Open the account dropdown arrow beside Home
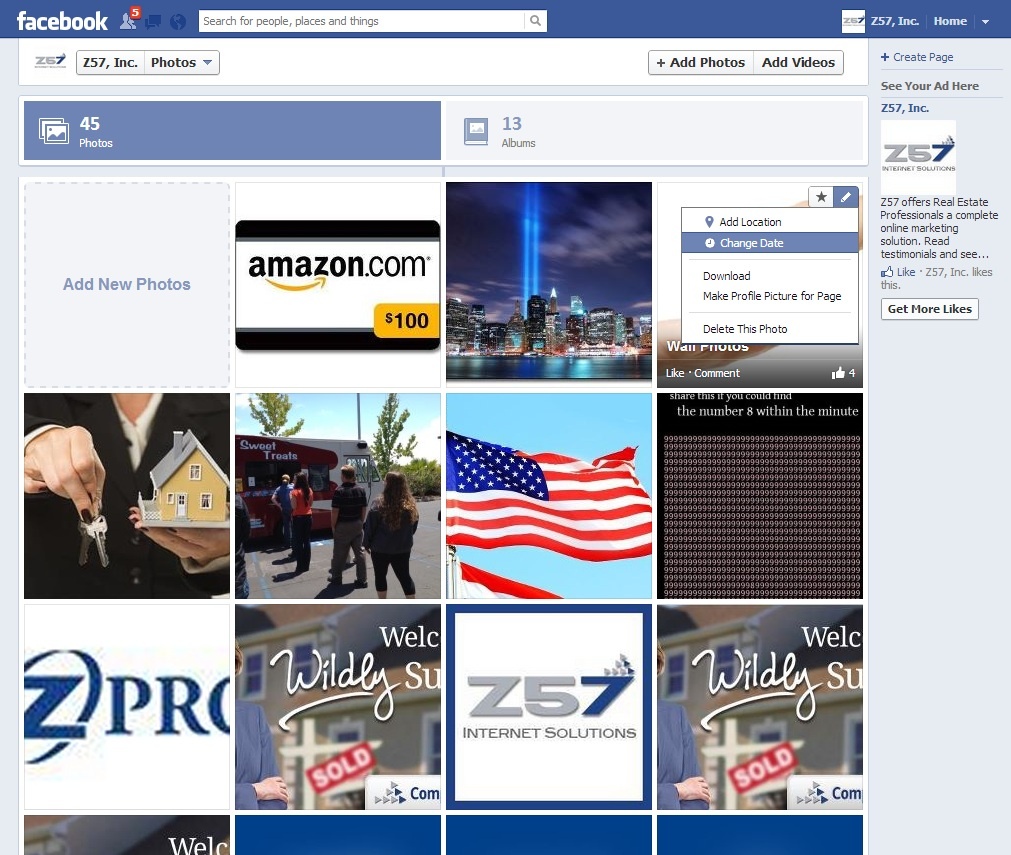The width and height of the screenshot is (1011, 855). pyautogui.click(x=985, y=21)
